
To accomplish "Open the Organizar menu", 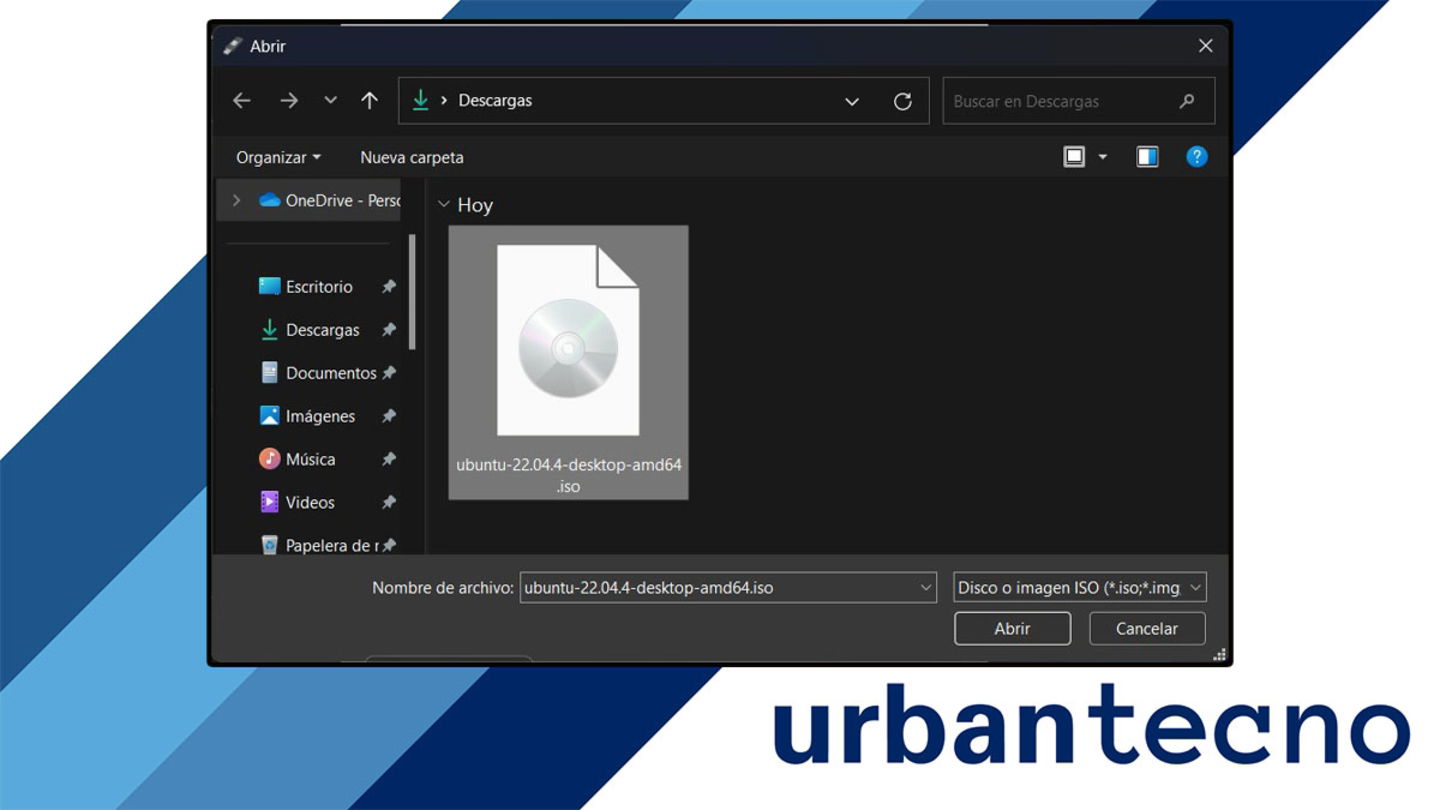I will pos(278,157).
